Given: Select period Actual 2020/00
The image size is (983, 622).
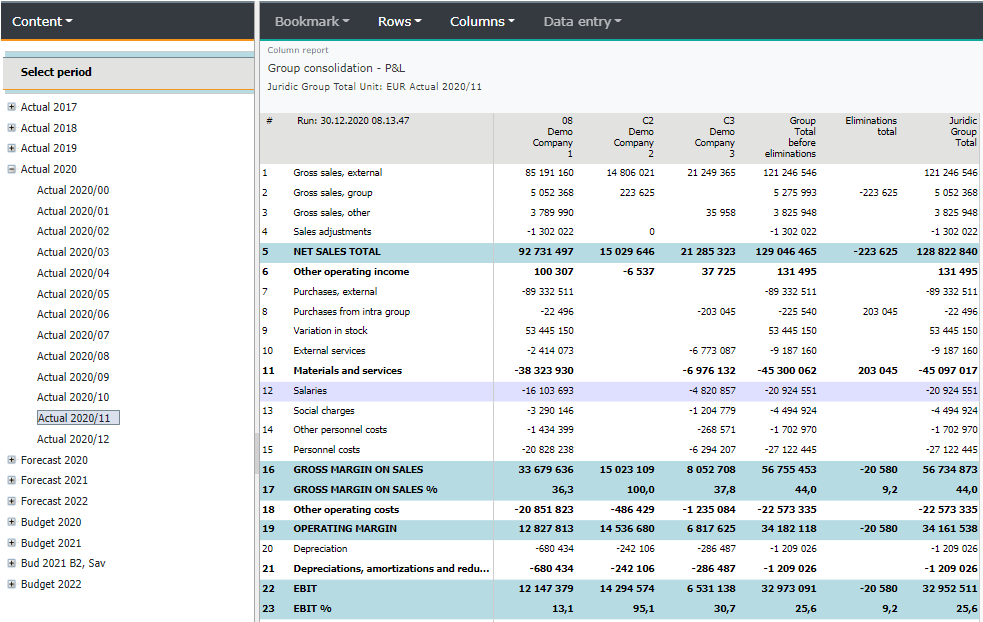Looking at the screenshot, I should (x=73, y=190).
